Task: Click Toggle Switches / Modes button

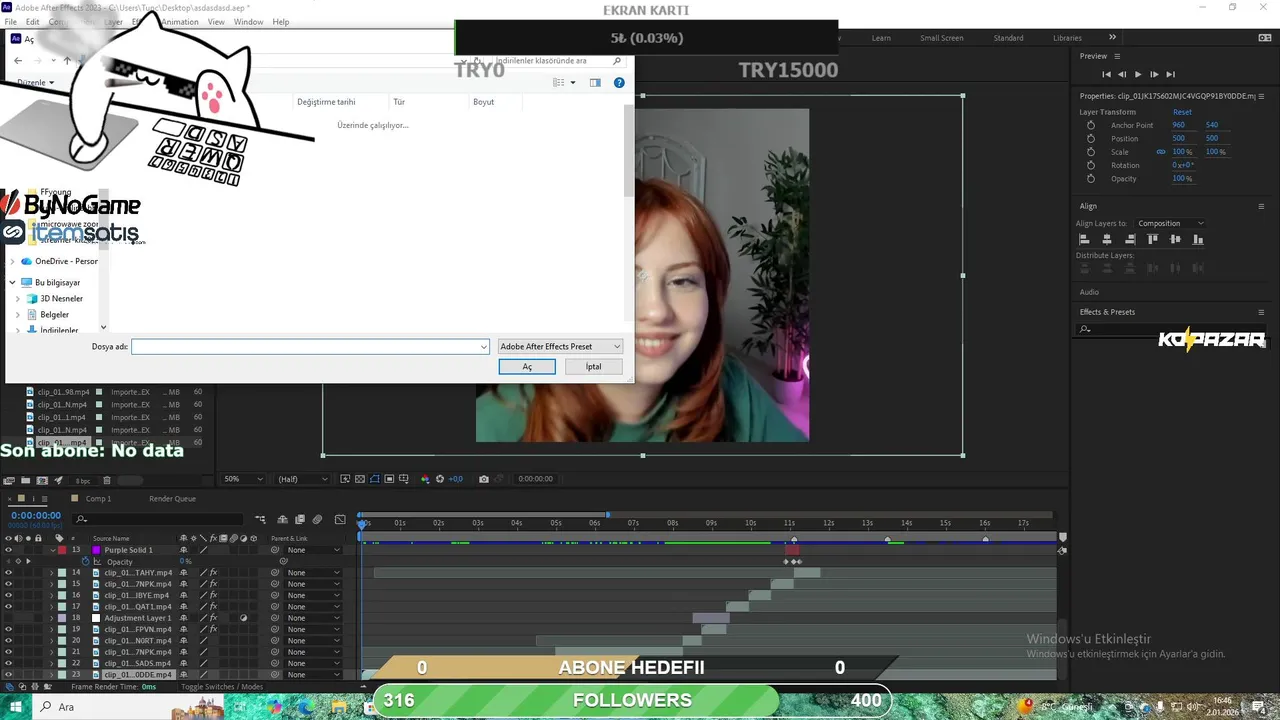Action: click(x=222, y=687)
